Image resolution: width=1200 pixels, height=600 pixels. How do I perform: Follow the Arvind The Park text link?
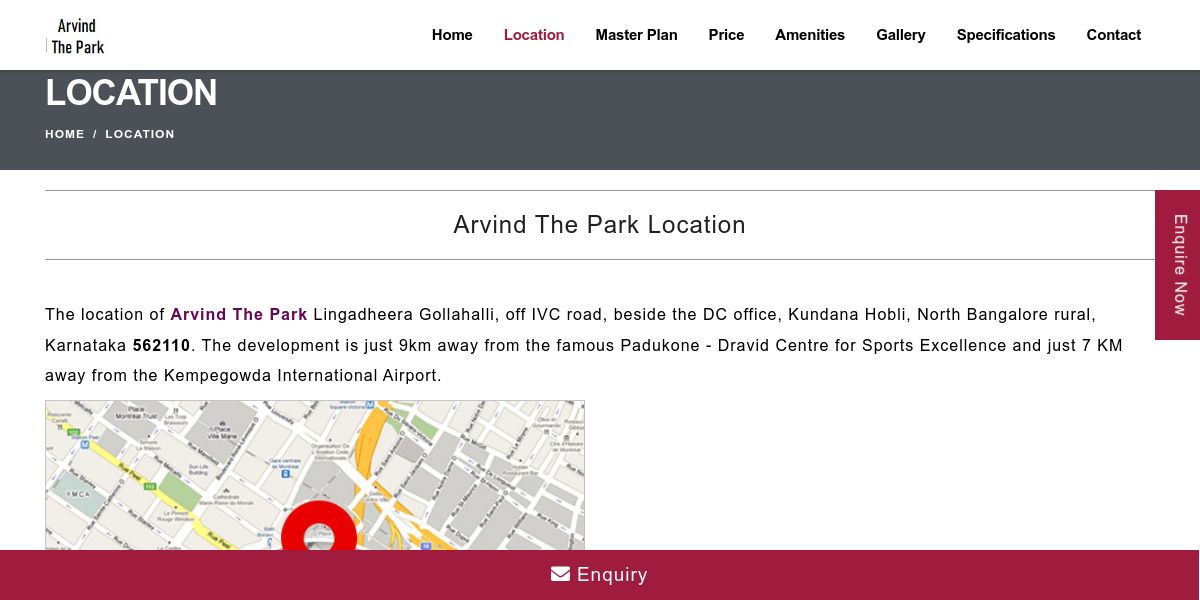(239, 314)
